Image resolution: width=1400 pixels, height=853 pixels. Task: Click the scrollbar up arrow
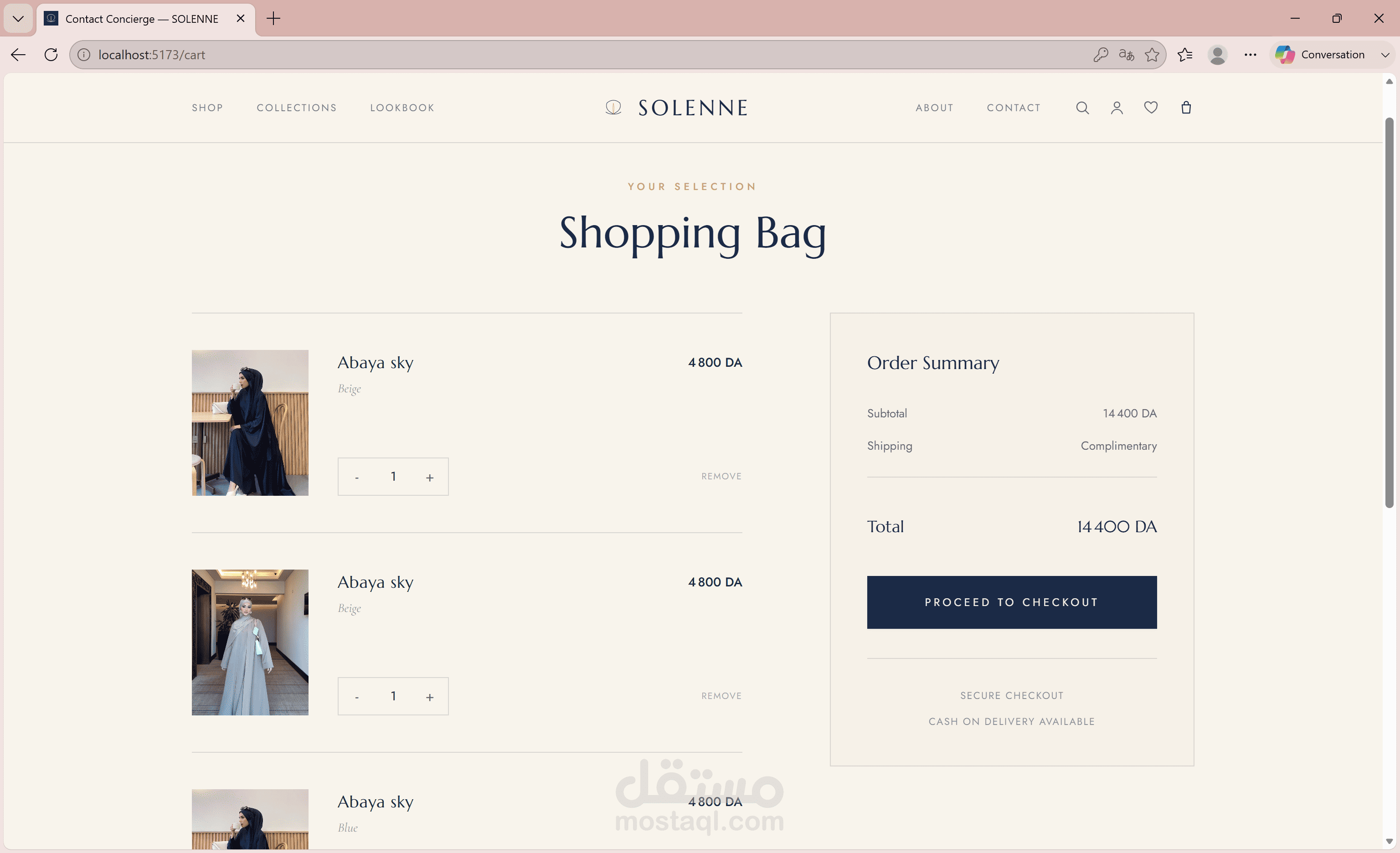[x=1389, y=81]
